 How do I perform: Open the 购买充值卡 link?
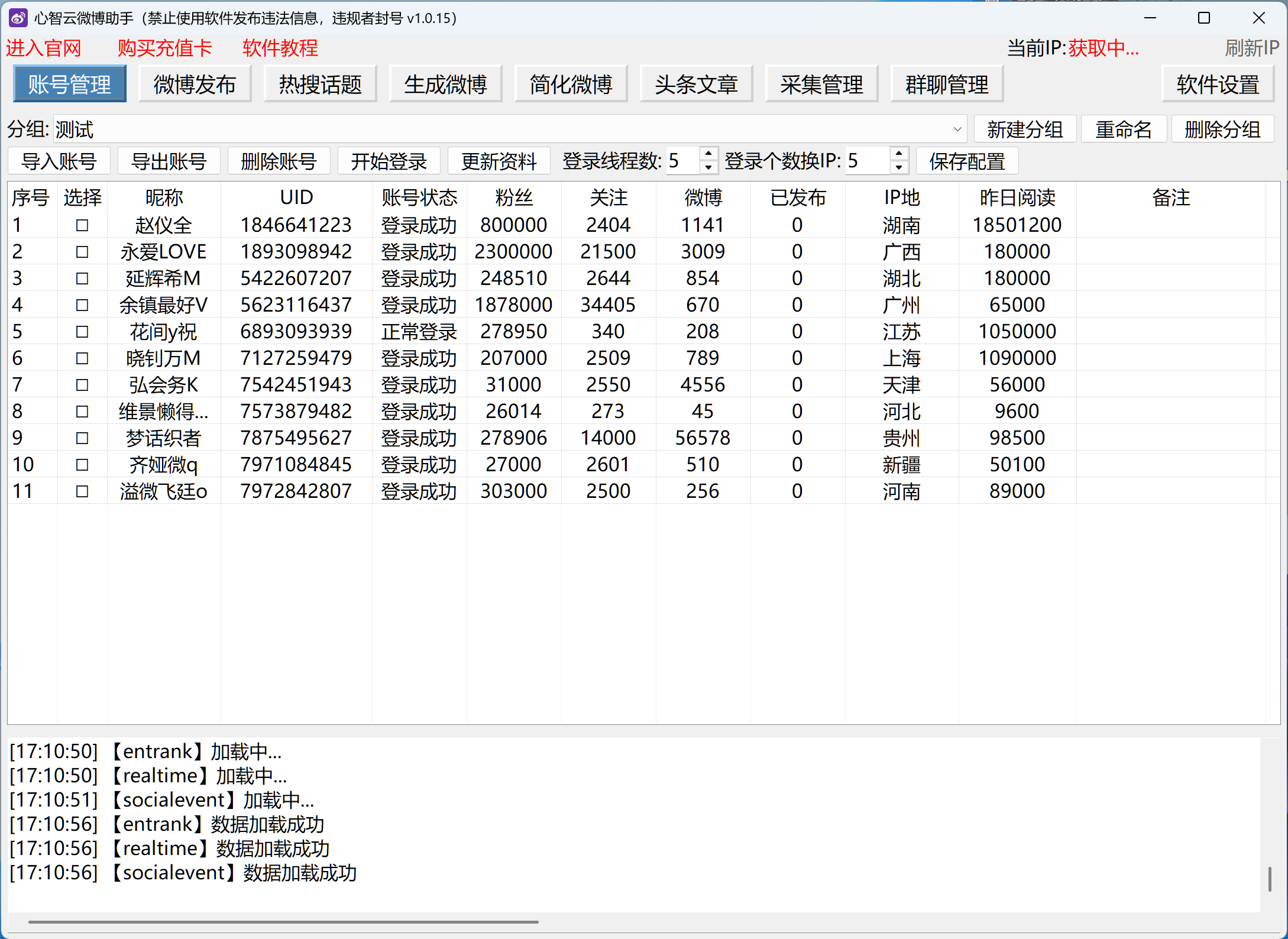[x=164, y=48]
